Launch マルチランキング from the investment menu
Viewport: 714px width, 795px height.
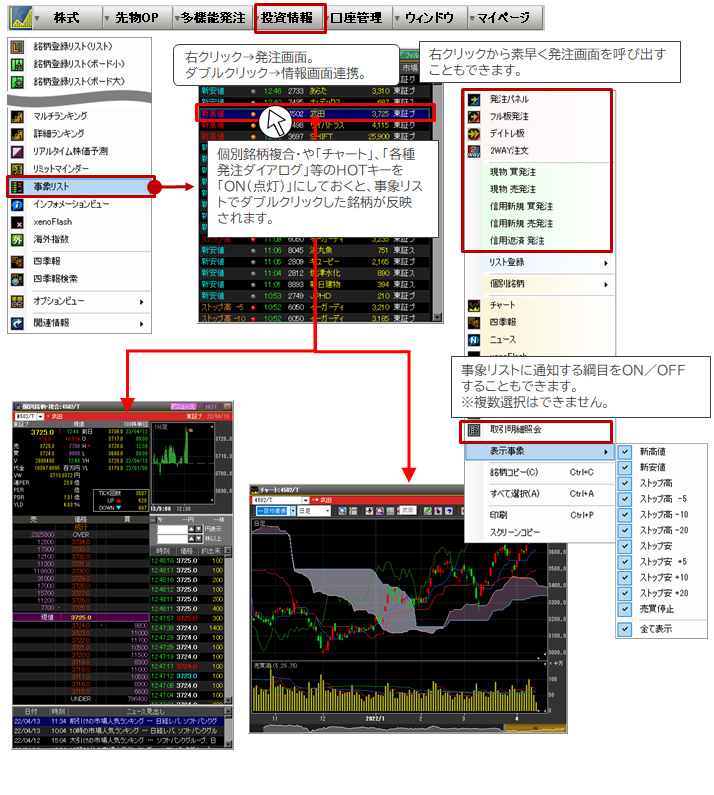pos(79,116)
